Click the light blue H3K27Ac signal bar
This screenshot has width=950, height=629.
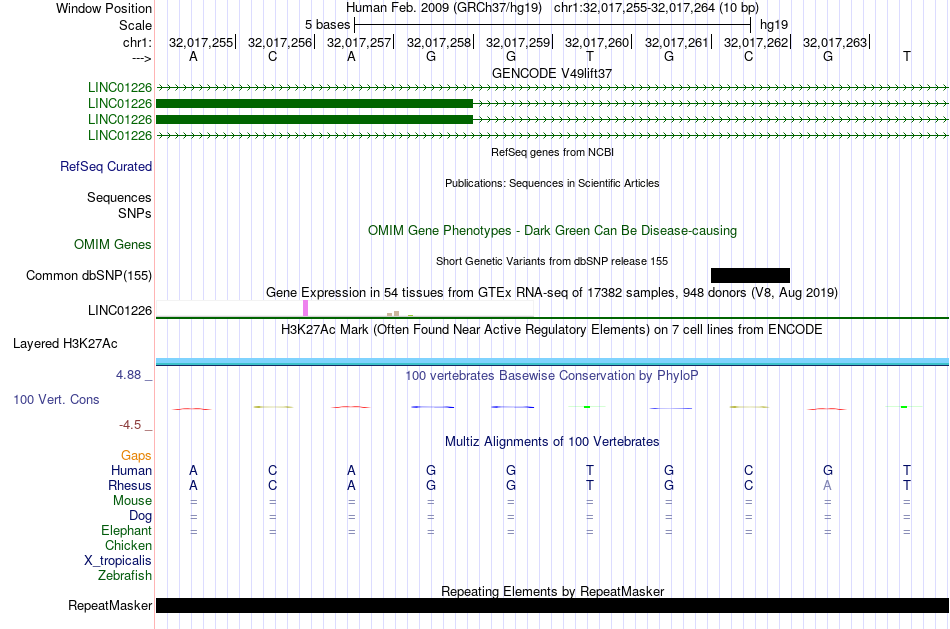552,362
